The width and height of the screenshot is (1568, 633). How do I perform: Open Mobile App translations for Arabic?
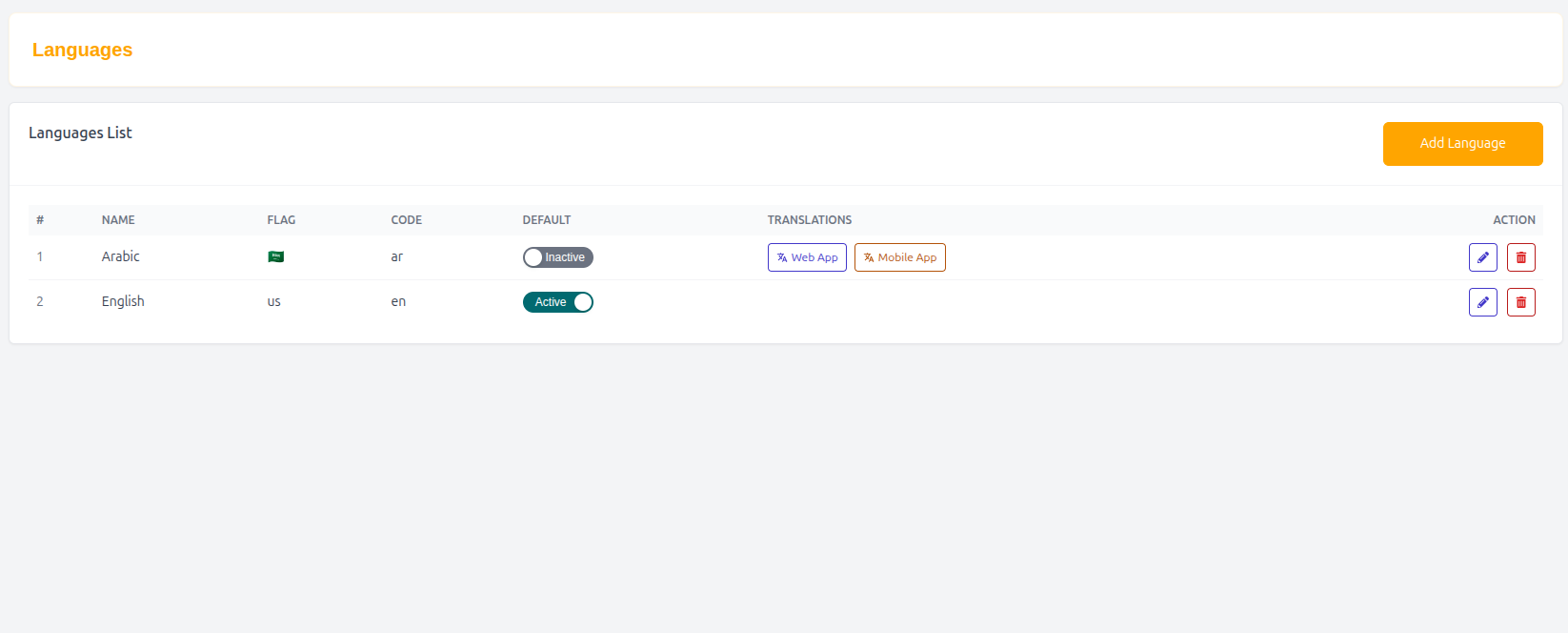[x=900, y=257]
